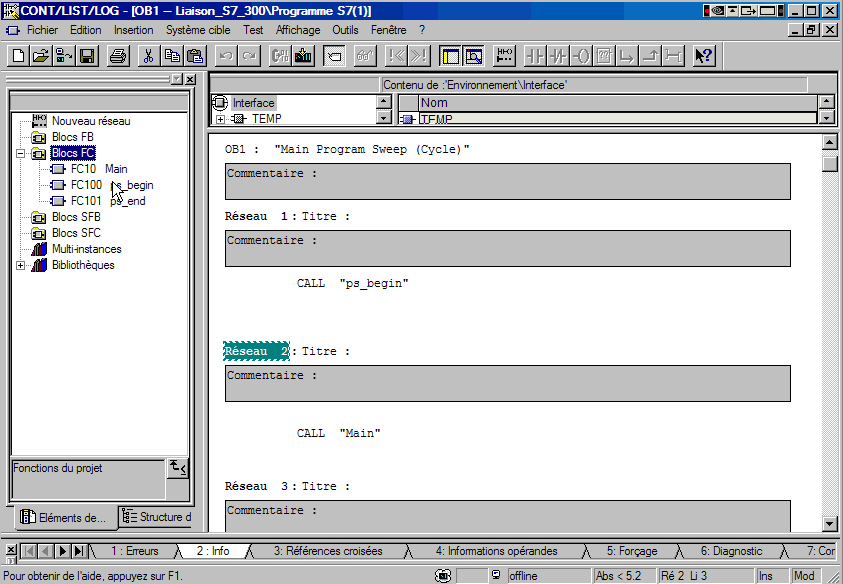Click the program editor scrollbar down arrow
Viewport: 843px width, 584px height.
coord(830,523)
